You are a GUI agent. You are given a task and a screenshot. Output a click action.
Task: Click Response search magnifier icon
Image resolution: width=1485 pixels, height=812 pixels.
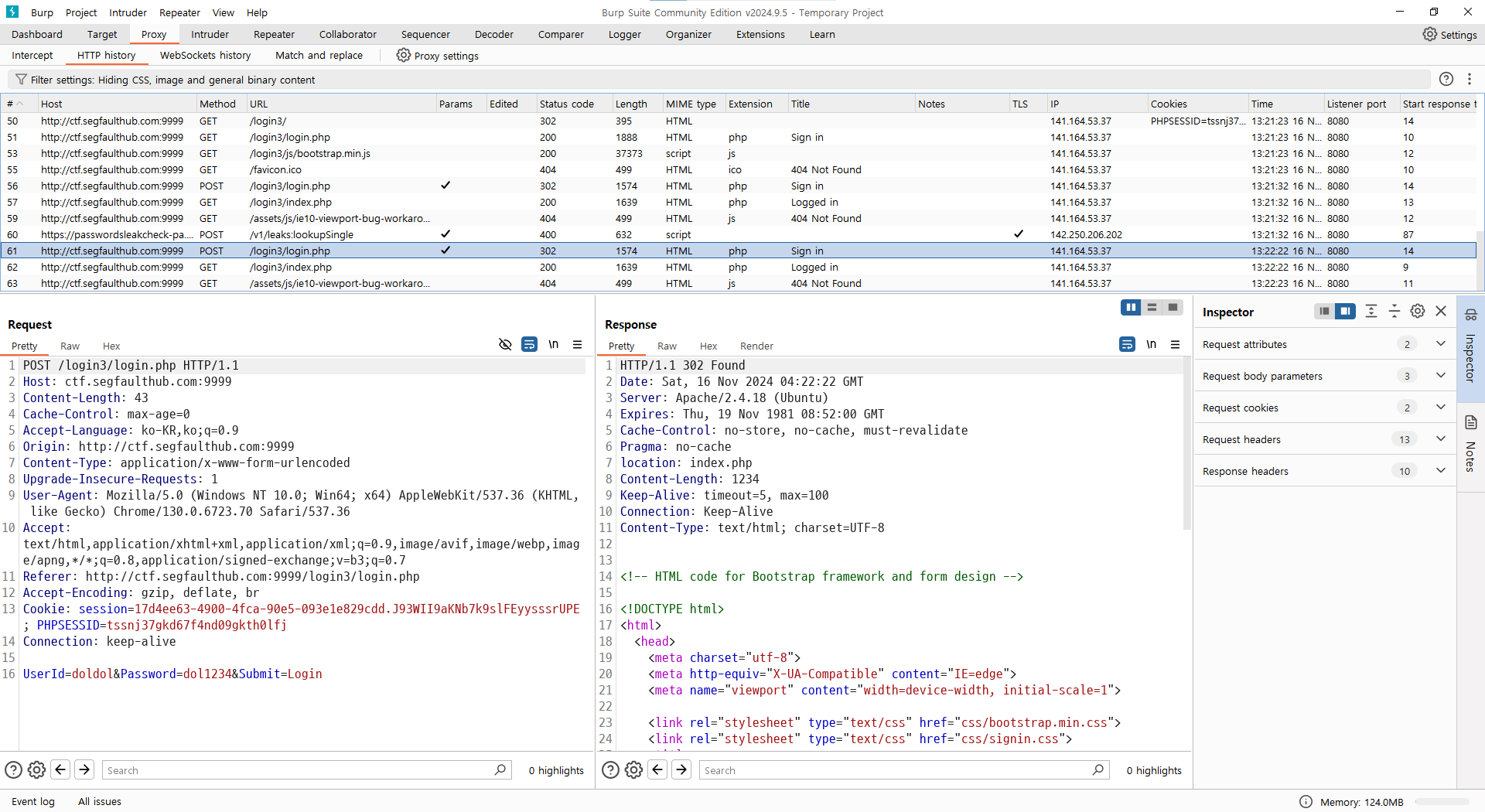pyautogui.click(x=1098, y=769)
